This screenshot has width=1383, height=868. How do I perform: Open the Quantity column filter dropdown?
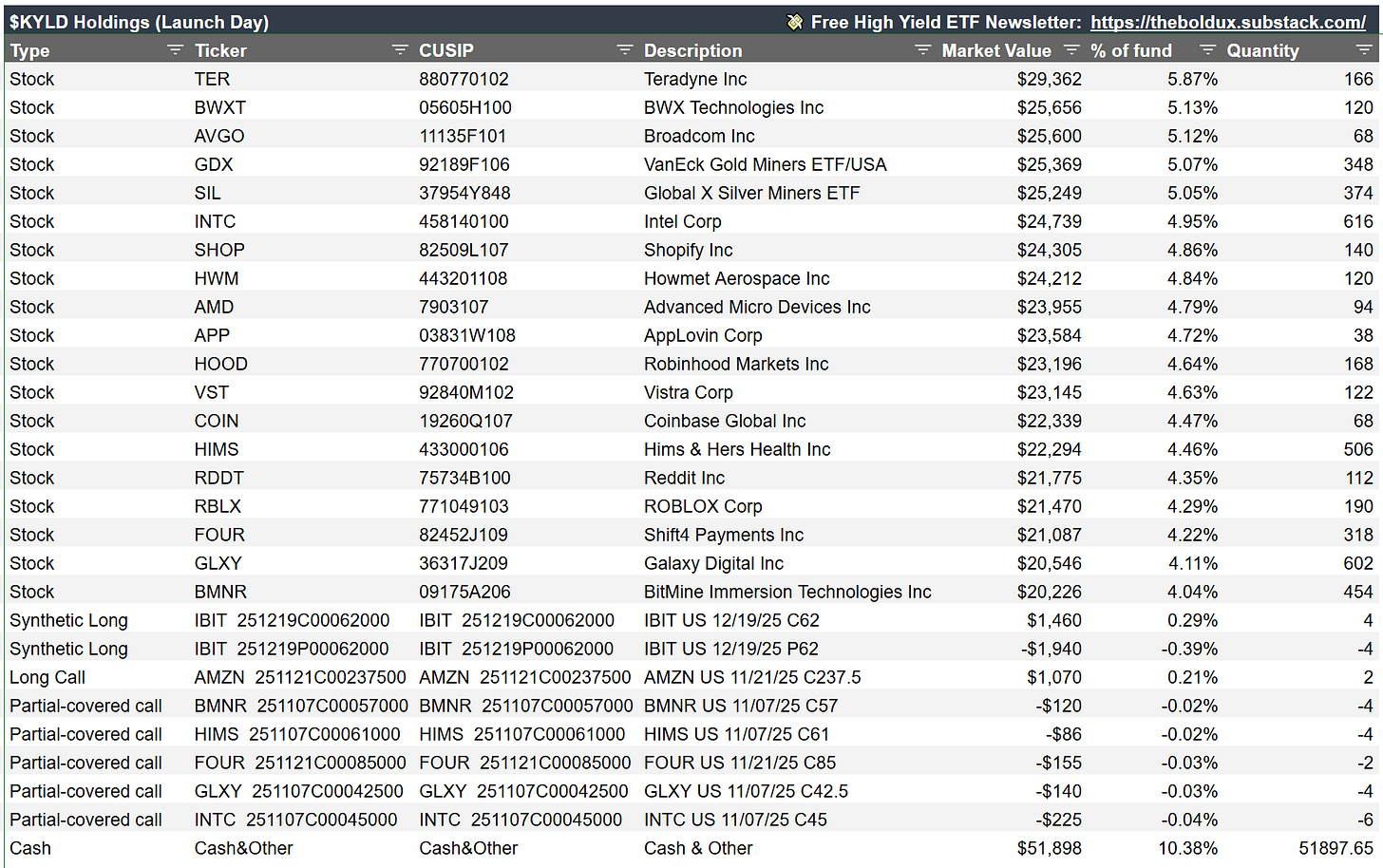point(1364,50)
